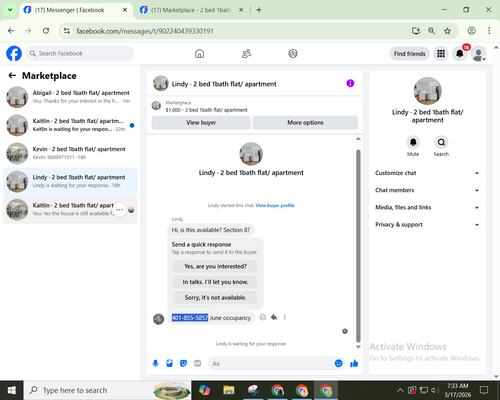Viewport: 500px width, 400px height.
Task: Expand Privacy & support section
Action: (427, 225)
